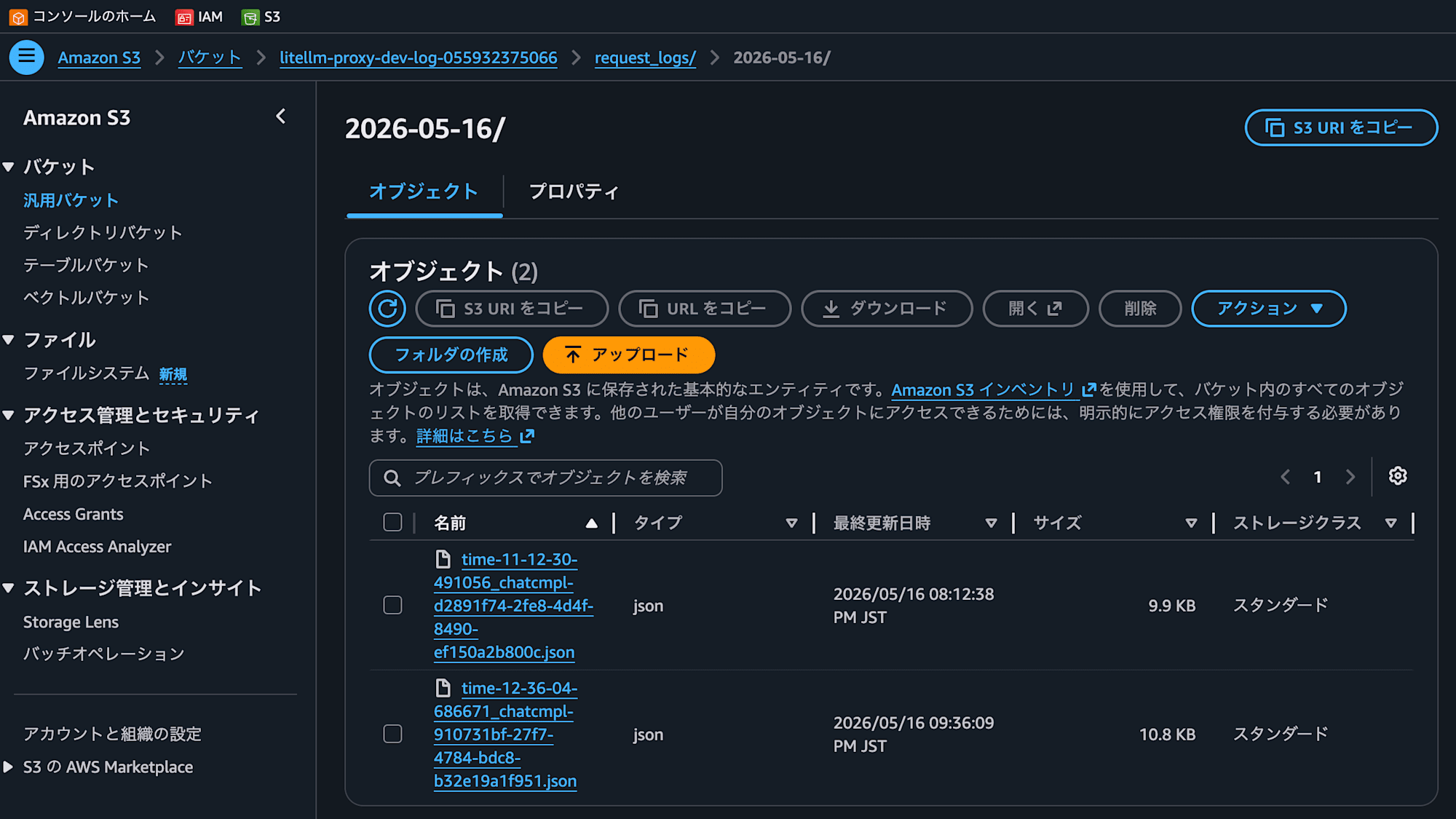The image size is (1456, 819).
Task: Open 汎用バケット in sidebar
Action: click(x=71, y=200)
